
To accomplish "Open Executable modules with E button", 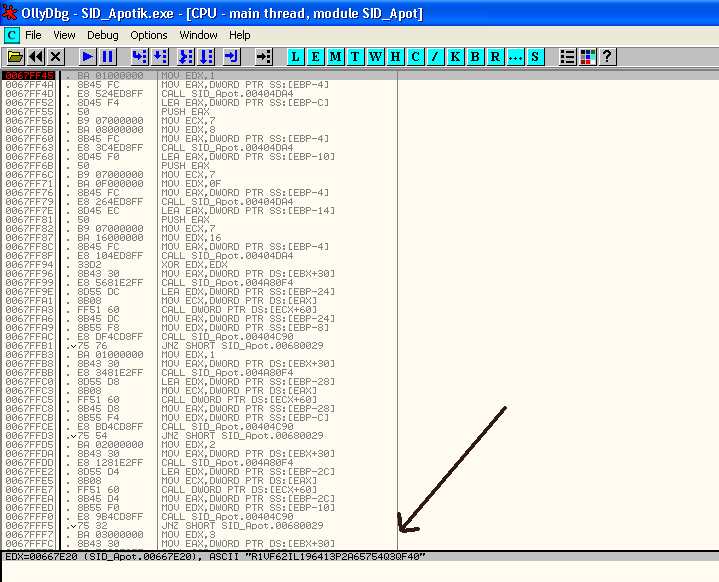I will pos(315,57).
